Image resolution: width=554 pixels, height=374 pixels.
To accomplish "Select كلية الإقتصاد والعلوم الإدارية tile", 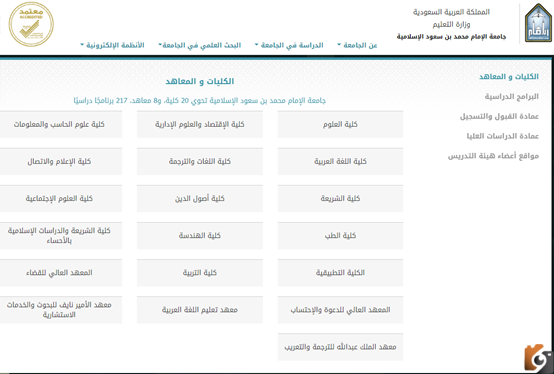I will (200, 124).
